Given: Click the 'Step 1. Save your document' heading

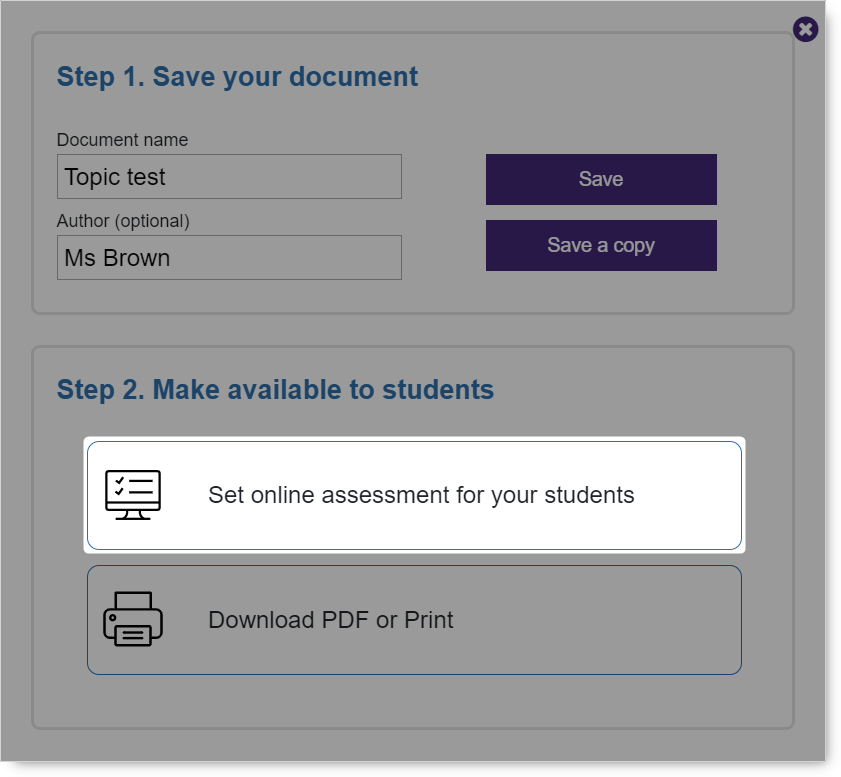Looking at the screenshot, I should pyautogui.click(x=237, y=77).
